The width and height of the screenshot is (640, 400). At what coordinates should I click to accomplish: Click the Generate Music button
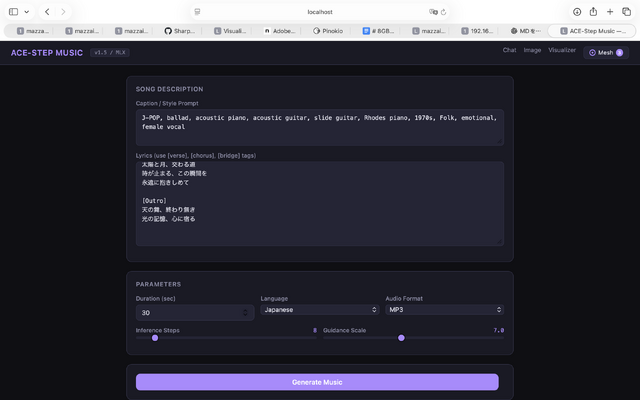(317, 382)
